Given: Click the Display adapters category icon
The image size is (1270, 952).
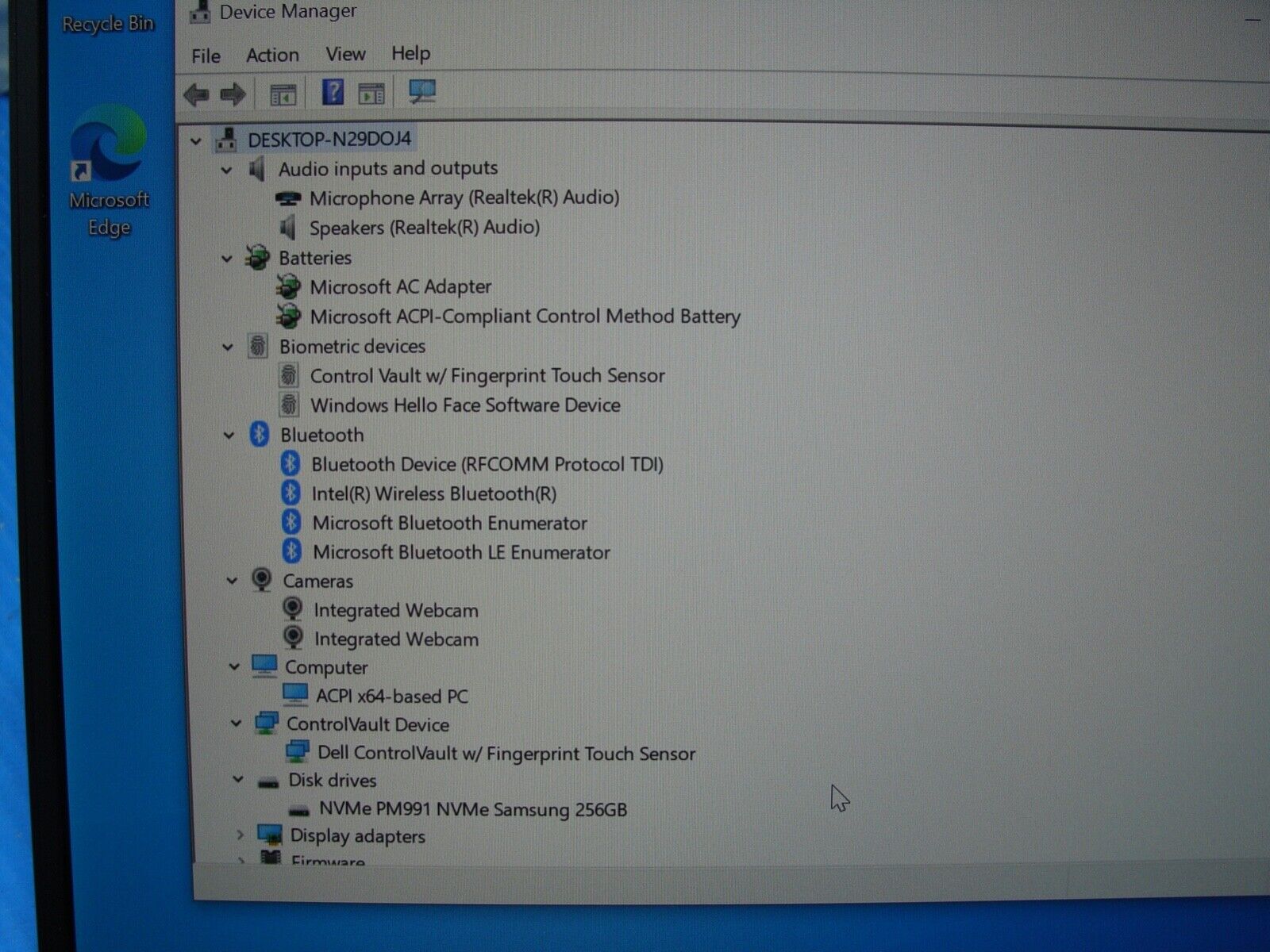Looking at the screenshot, I should [270, 834].
